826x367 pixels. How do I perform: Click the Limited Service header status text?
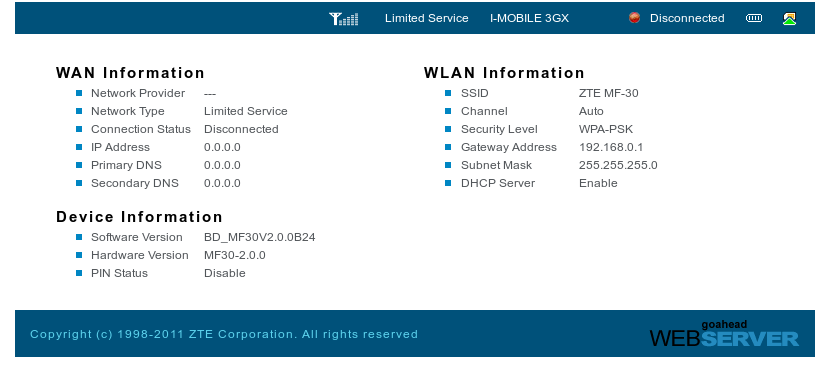click(x=427, y=18)
